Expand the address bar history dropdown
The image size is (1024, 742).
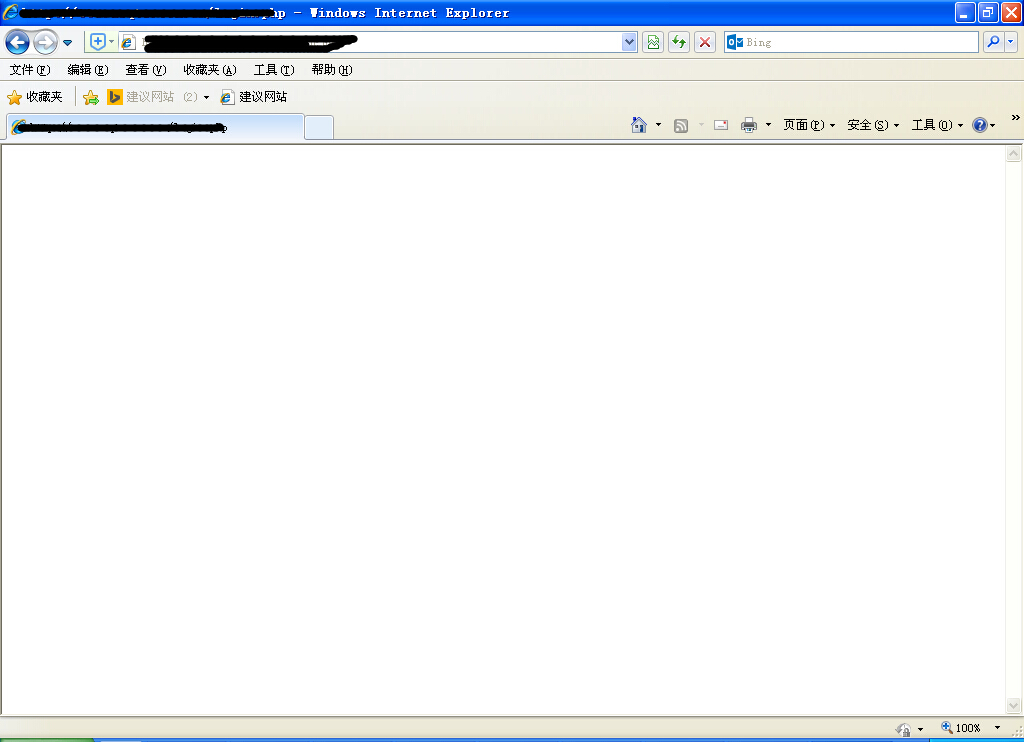tap(629, 42)
